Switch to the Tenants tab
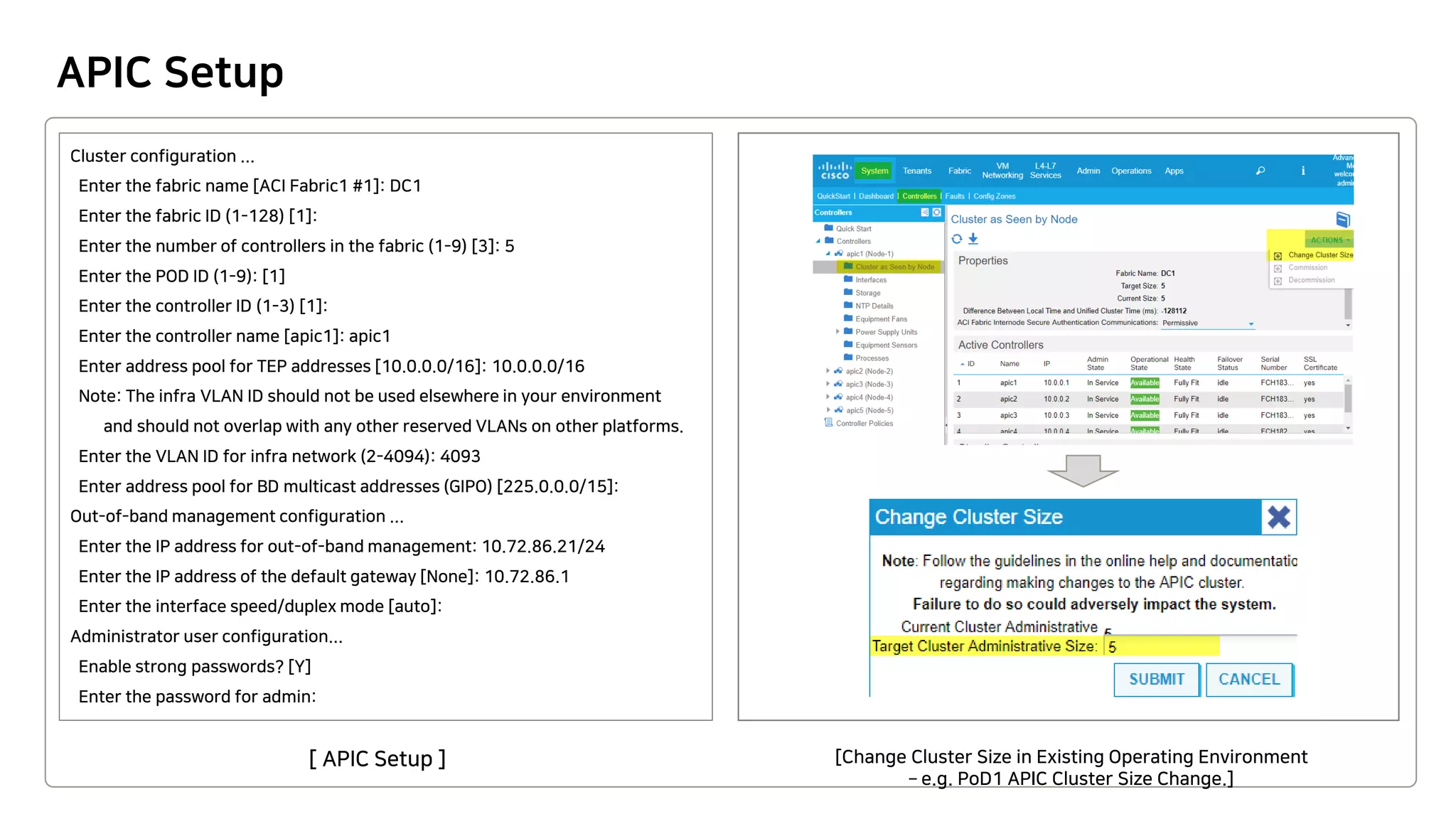Image resolution: width=1456 pixels, height=819 pixels. [x=916, y=171]
